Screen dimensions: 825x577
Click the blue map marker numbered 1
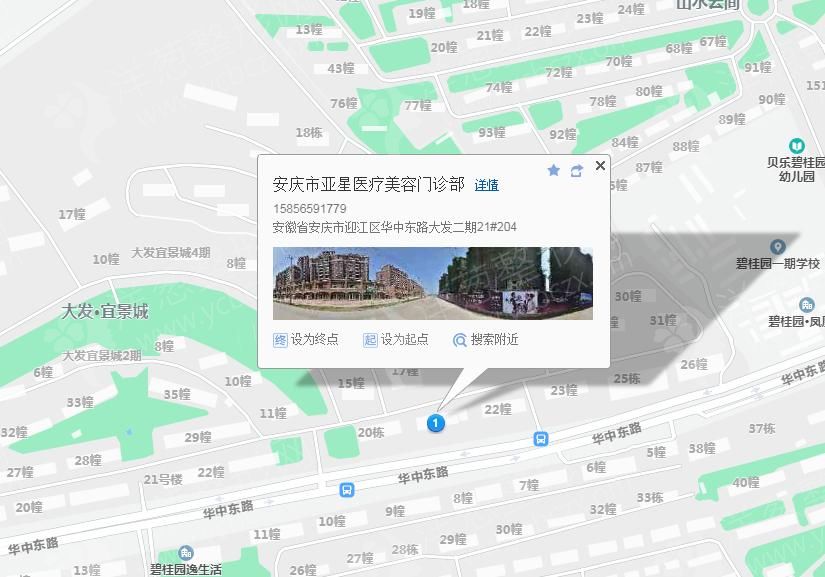(x=436, y=423)
